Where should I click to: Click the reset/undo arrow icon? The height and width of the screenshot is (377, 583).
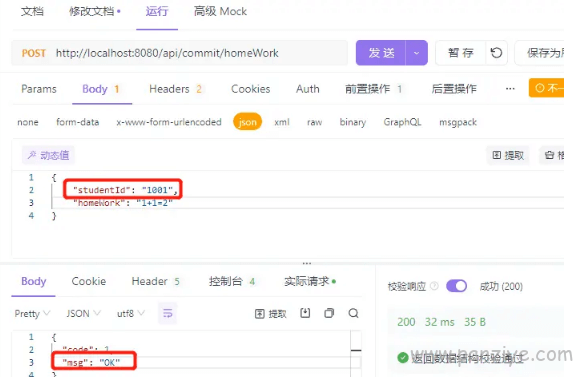coord(496,53)
